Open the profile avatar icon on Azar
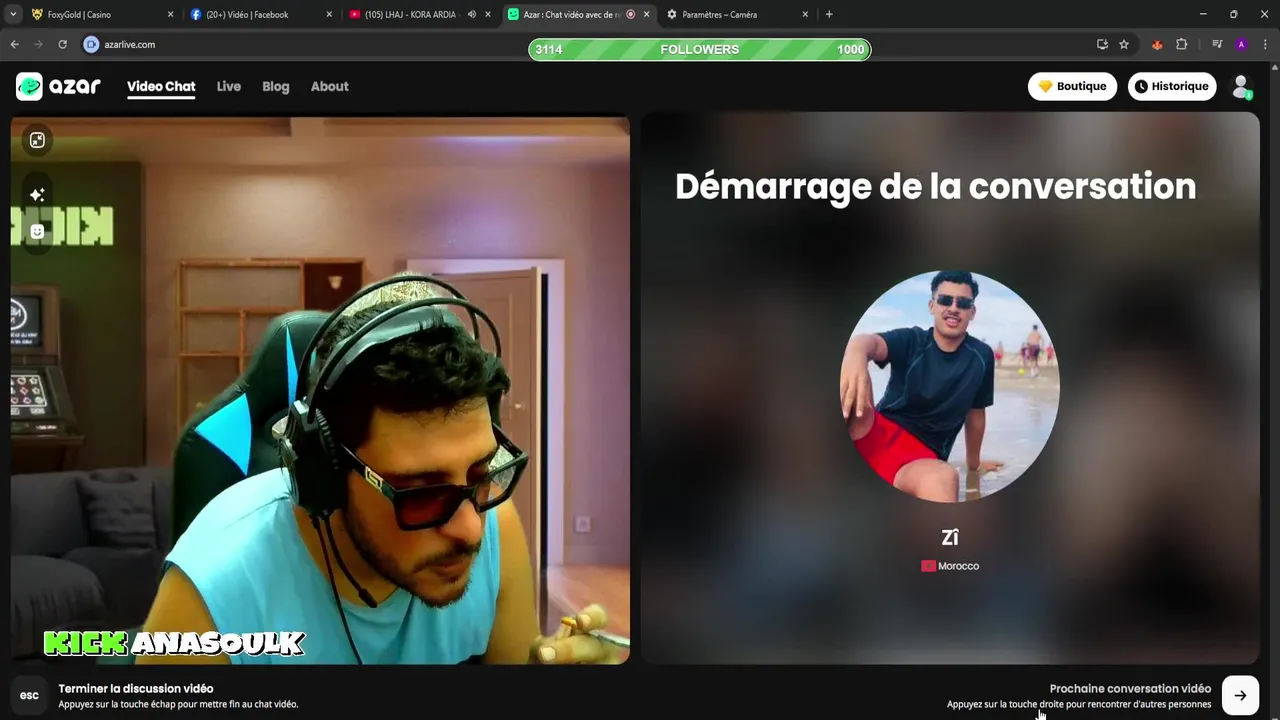The width and height of the screenshot is (1280, 720). click(1241, 87)
